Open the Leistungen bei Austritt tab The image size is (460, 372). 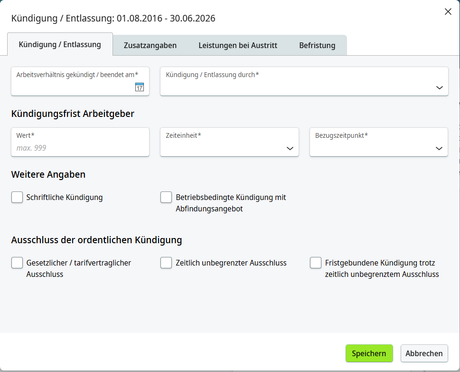238,45
